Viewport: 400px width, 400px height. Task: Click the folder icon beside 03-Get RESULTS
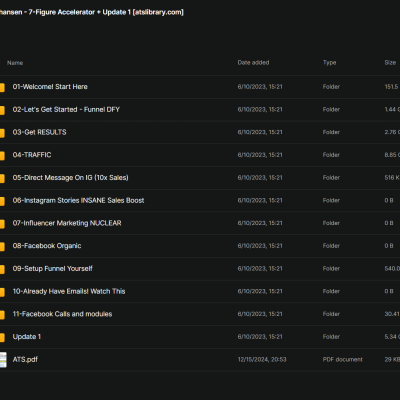coord(2,133)
